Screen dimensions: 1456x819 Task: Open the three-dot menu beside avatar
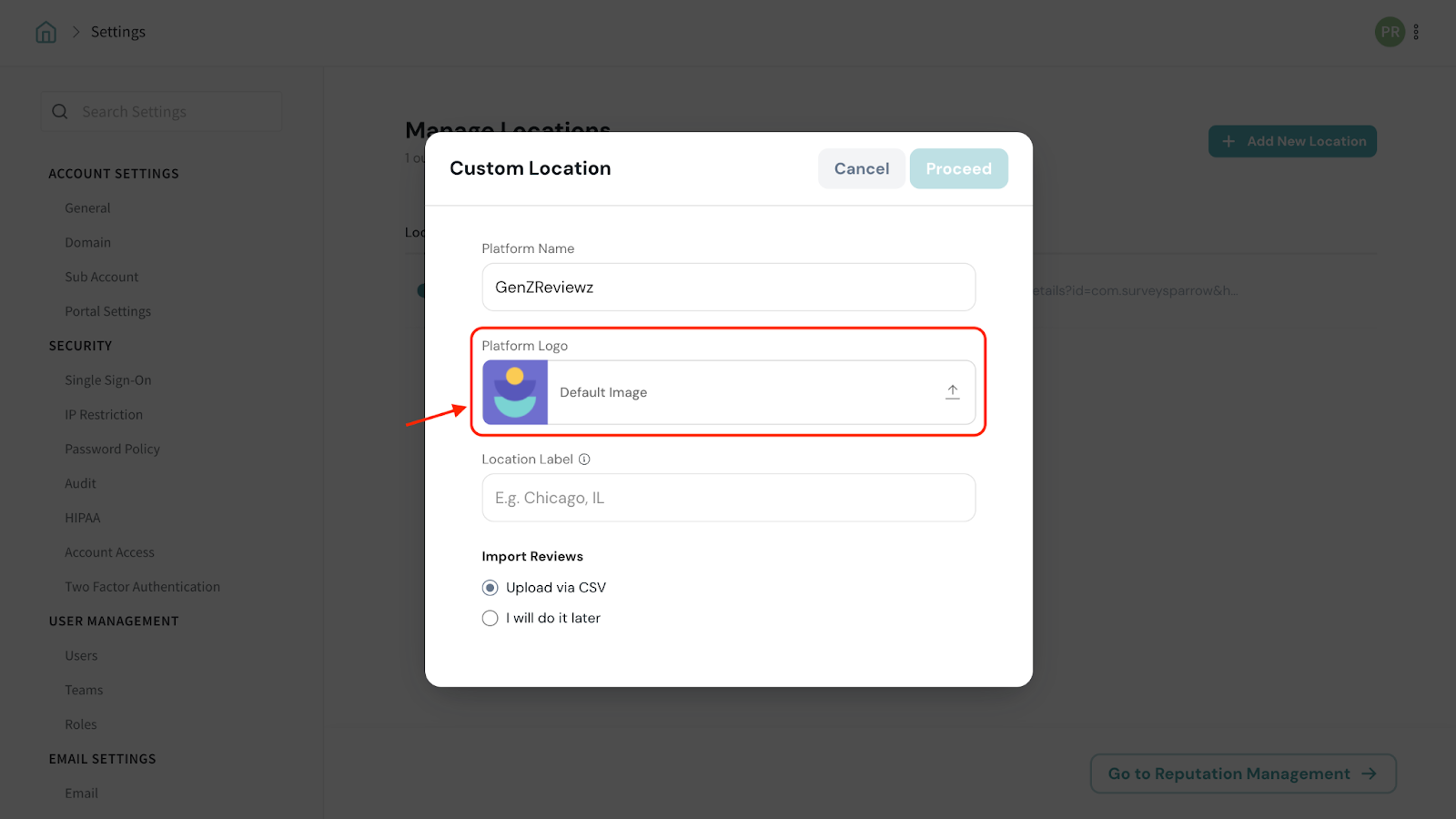click(1416, 33)
